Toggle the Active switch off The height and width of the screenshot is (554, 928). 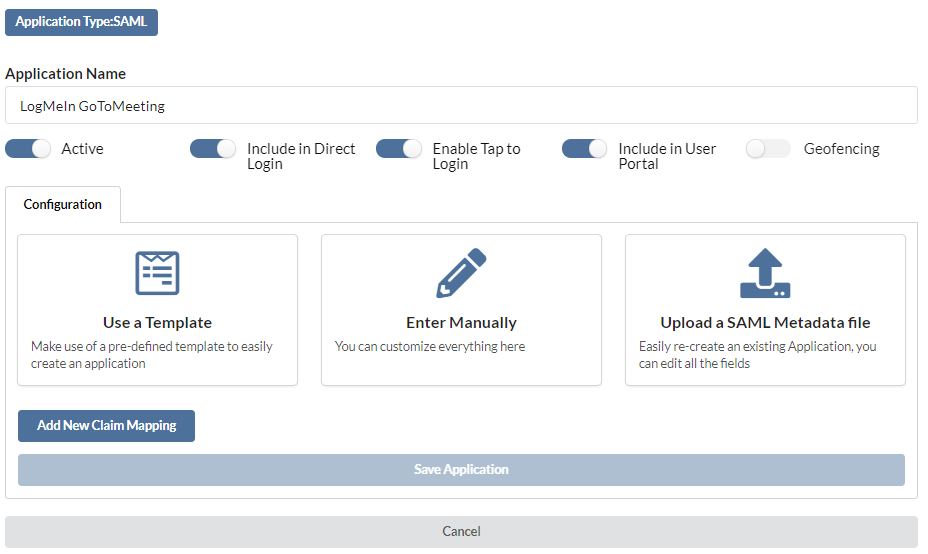coord(28,149)
